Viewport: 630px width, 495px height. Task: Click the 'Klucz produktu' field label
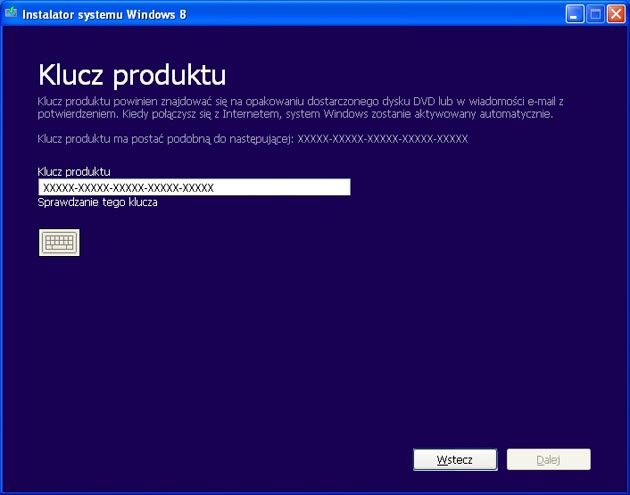coord(74,172)
